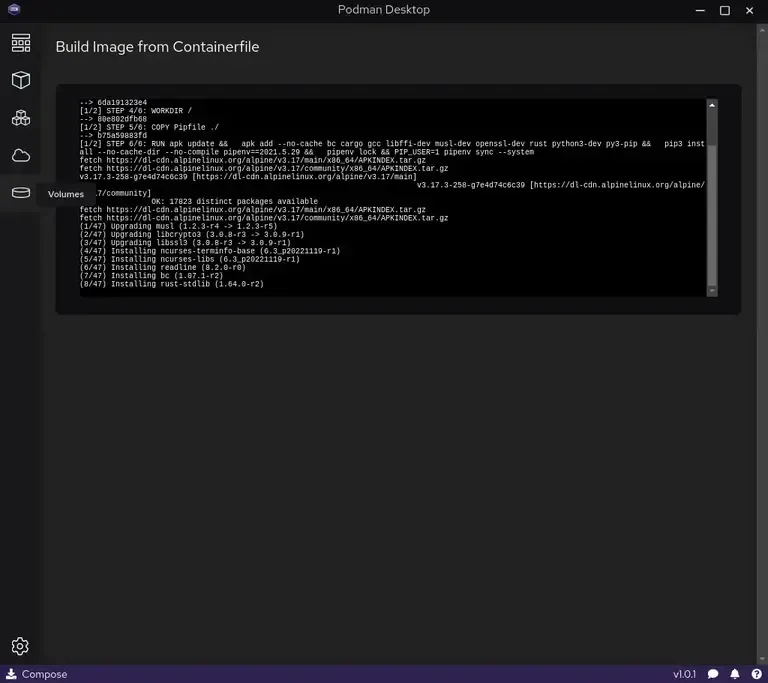Open Images via the cloud icon

(21, 156)
